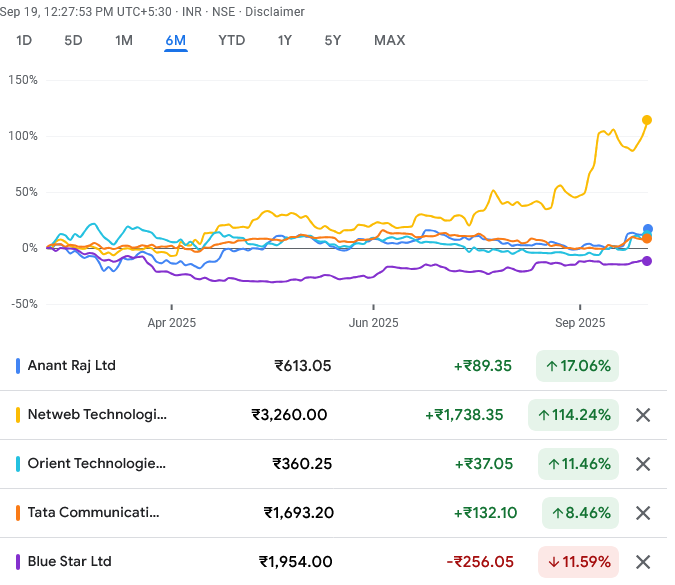The image size is (675, 585).
Task: Open the Disclaimer link
Action: pyautogui.click(x=275, y=12)
